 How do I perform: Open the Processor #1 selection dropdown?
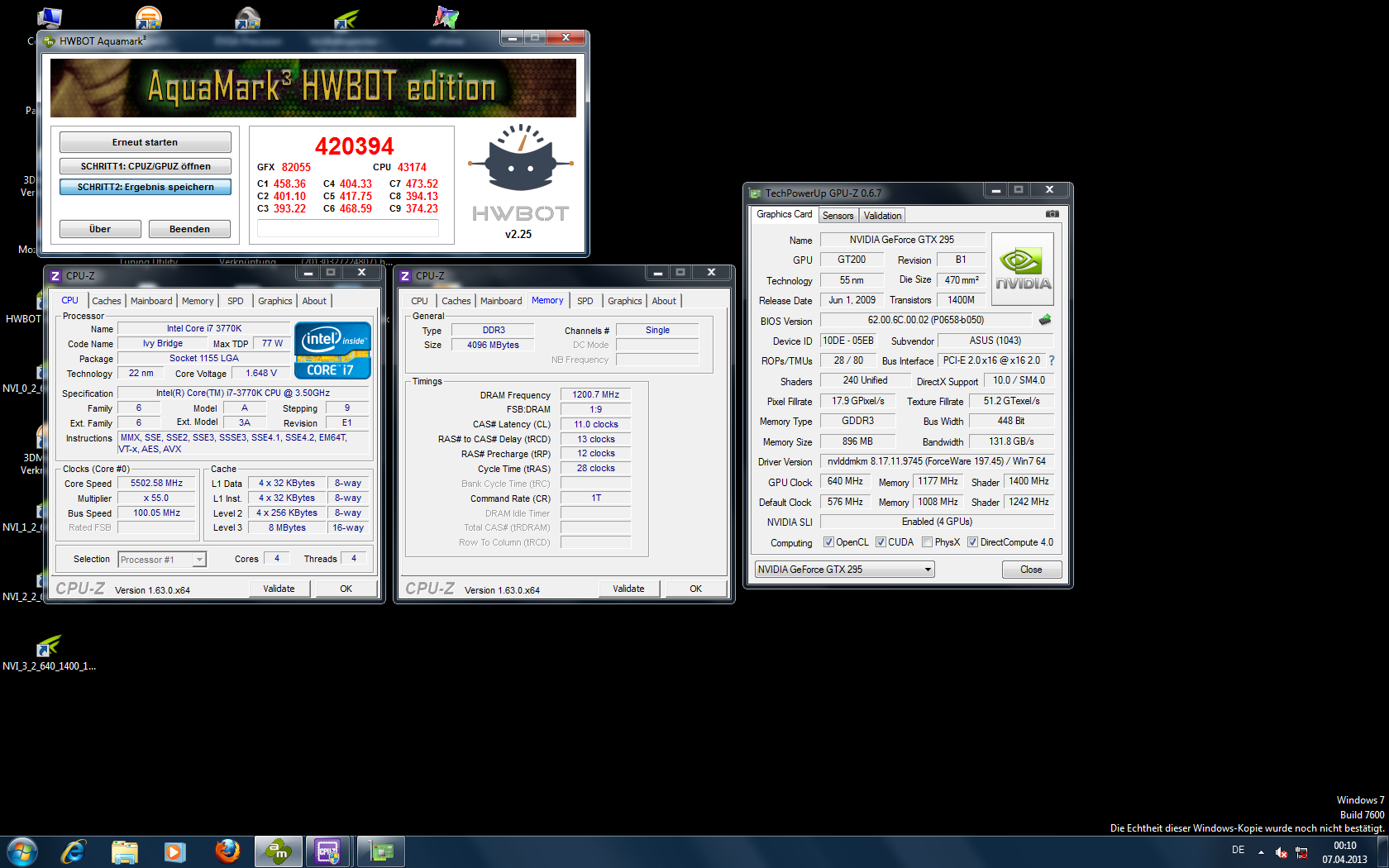coord(162,560)
